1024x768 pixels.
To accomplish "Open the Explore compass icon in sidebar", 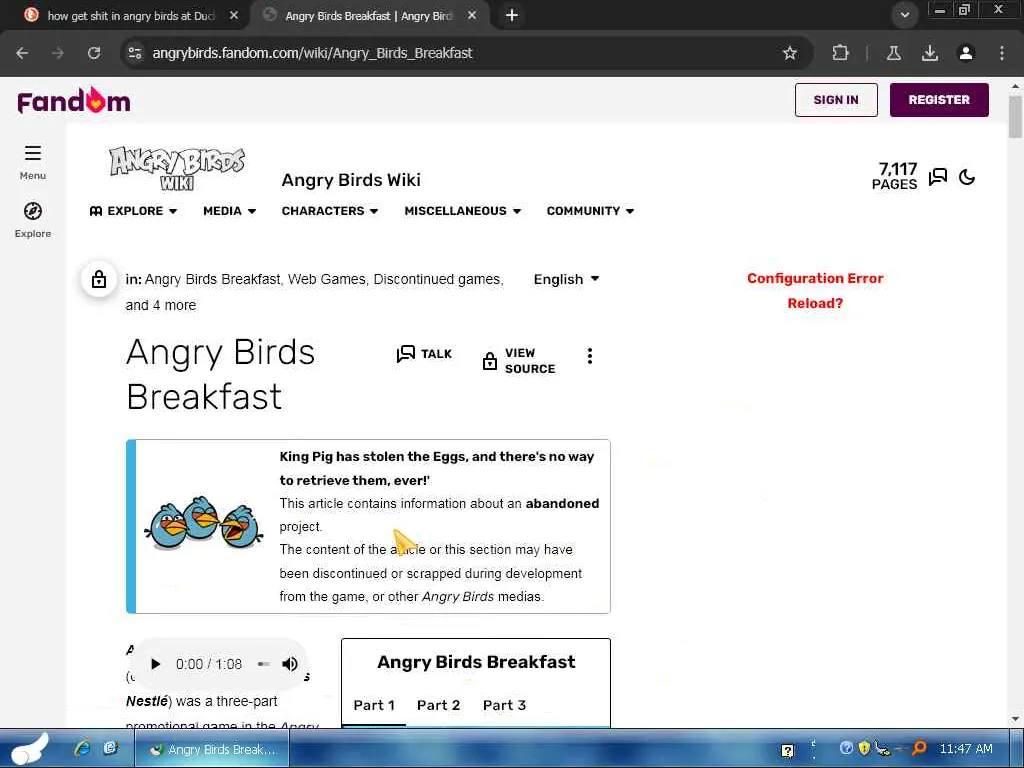I will 33,211.
